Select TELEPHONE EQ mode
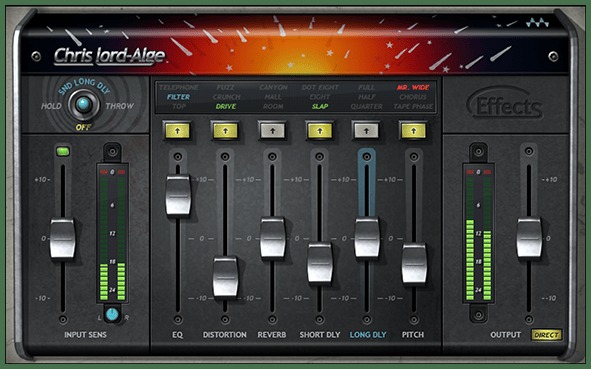The width and height of the screenshot is (591, 369). point(179,87)
